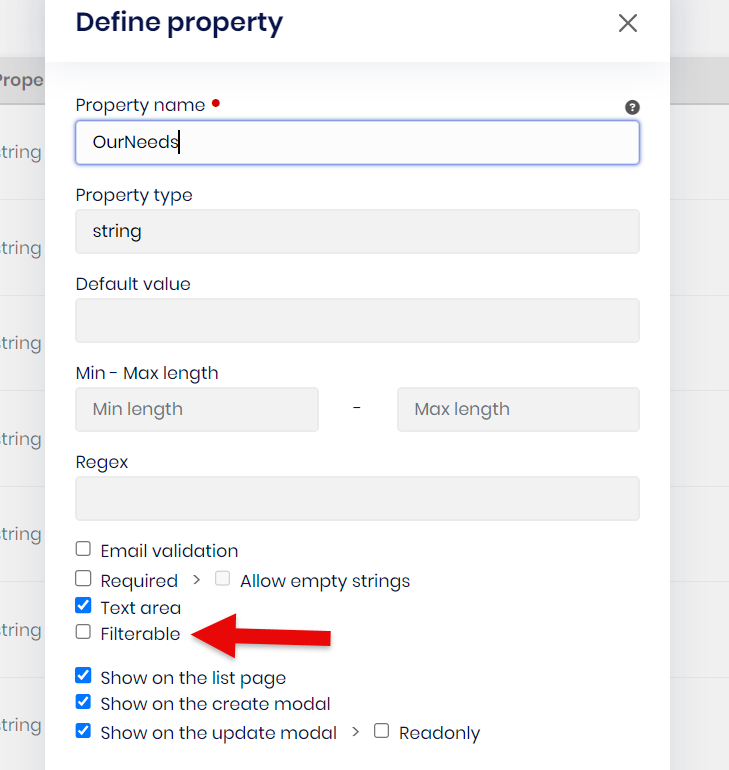Click the table column header behind the dialog
Screen dimensions: 729x770
[x=21, y=80]
